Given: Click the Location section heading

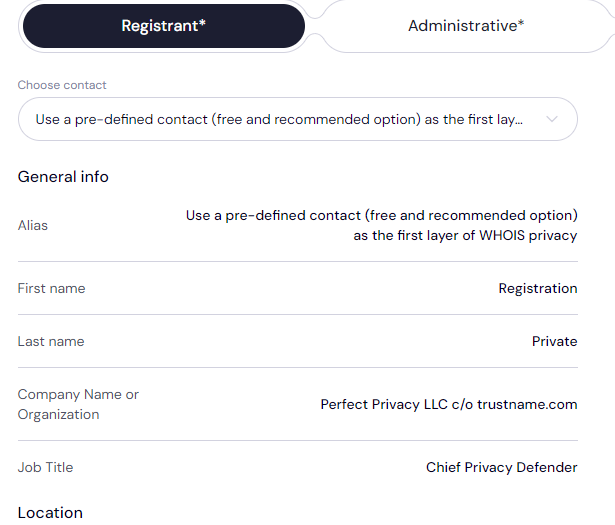Looking at the screenshot, I should pos(50,513).
